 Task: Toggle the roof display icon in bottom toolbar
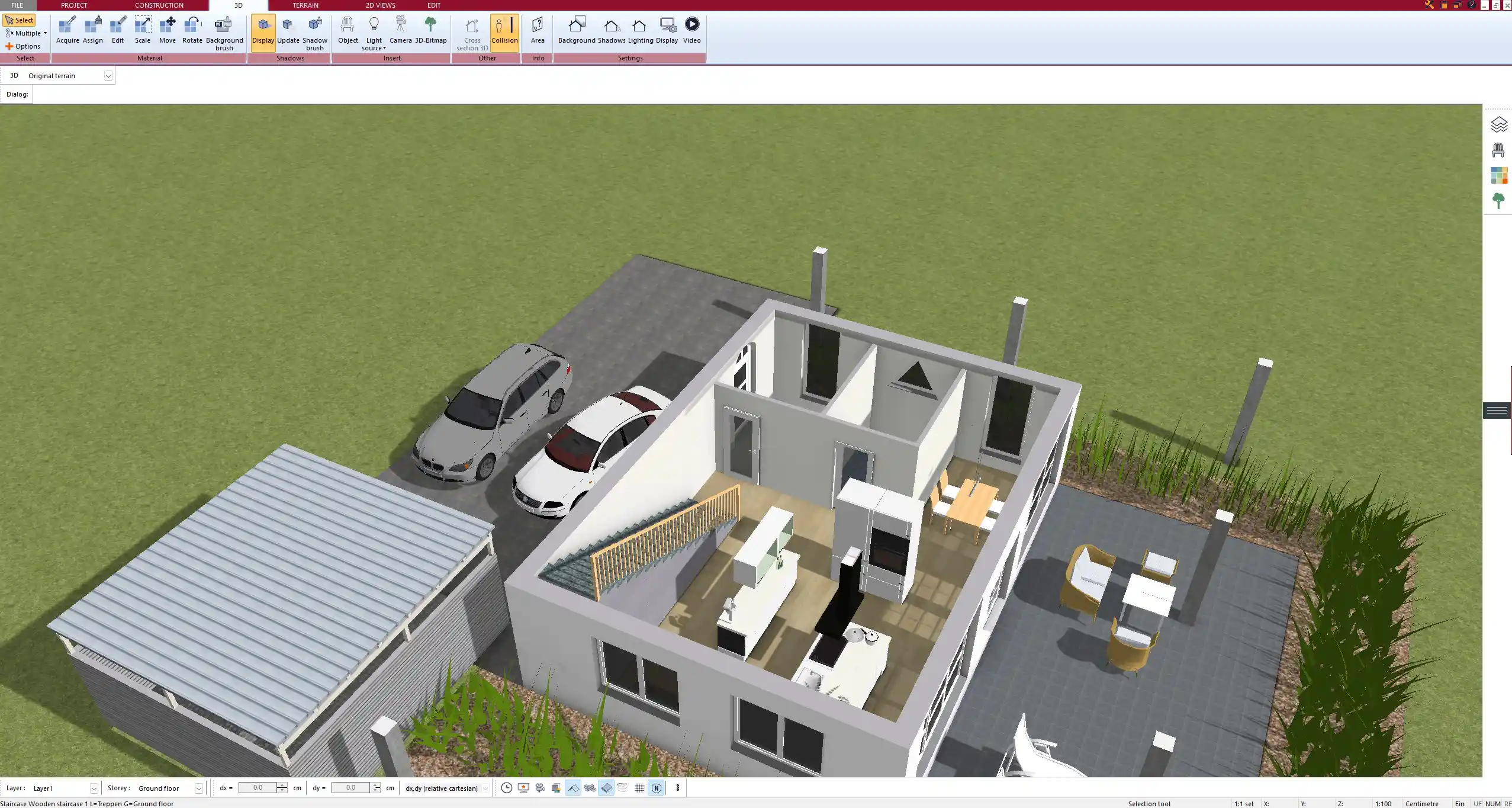(x=573, y=788)
